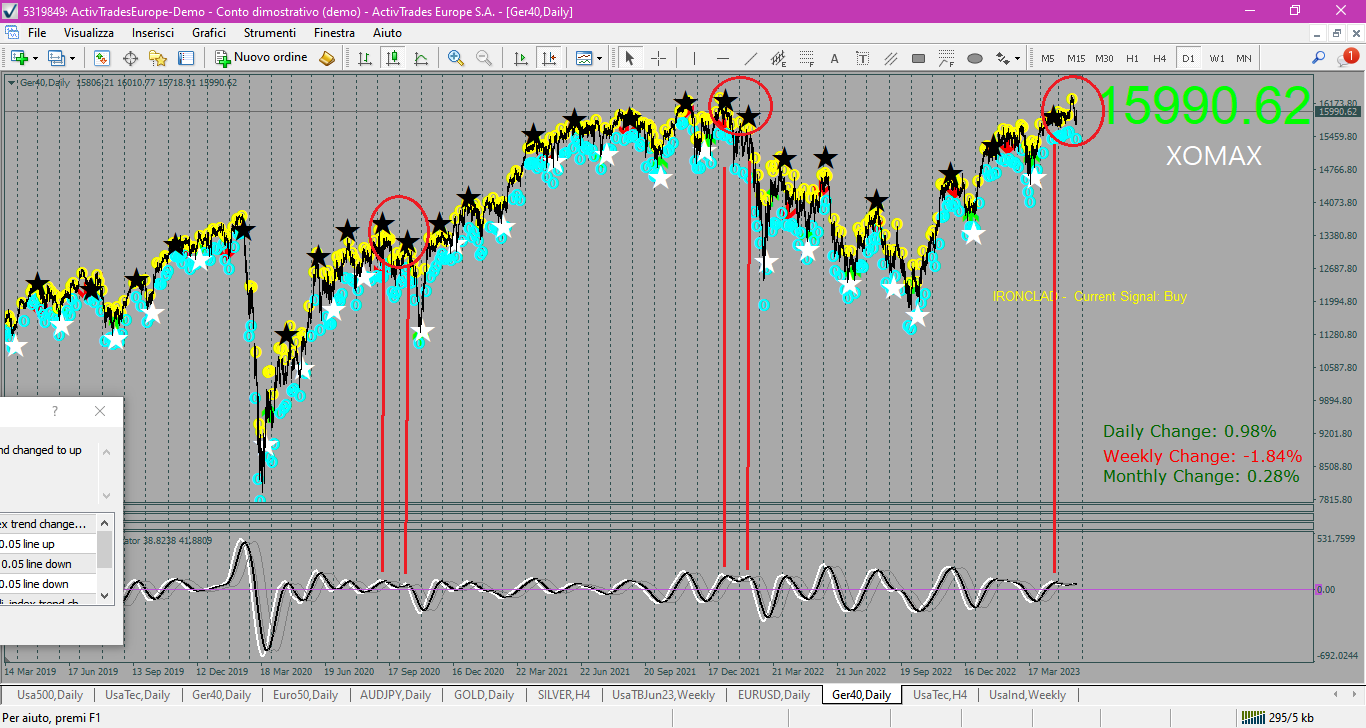Switch to UsaTBJun23,Weekly tab
The height and width of the screenshot is (728, 1366).
point(663,695)
